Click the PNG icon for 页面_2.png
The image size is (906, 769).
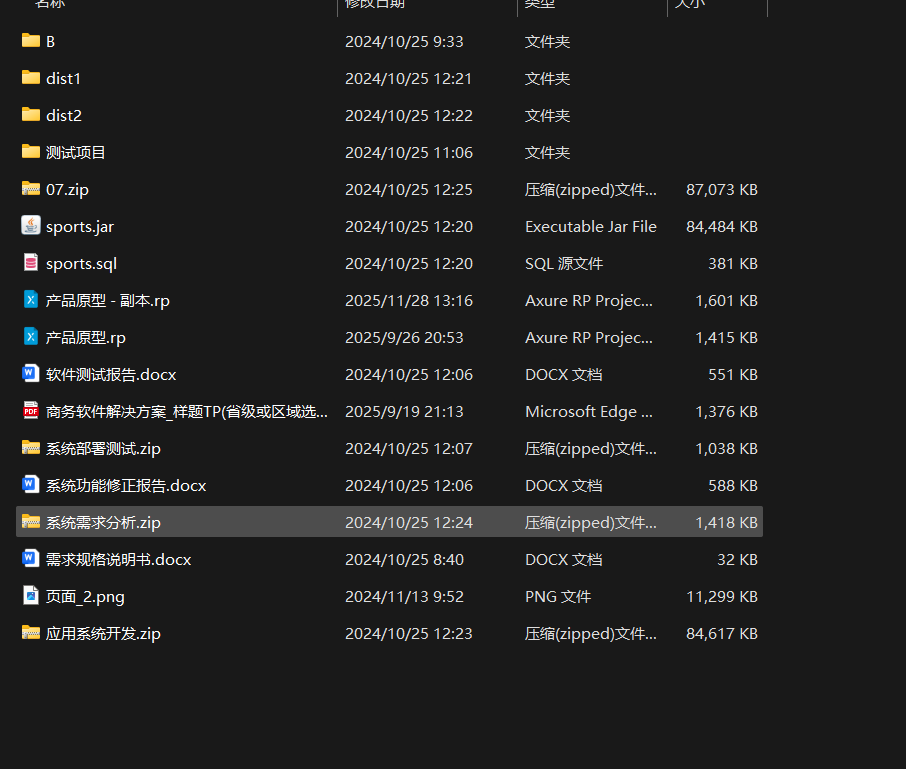pyautogui.click(x=31, y=596)
